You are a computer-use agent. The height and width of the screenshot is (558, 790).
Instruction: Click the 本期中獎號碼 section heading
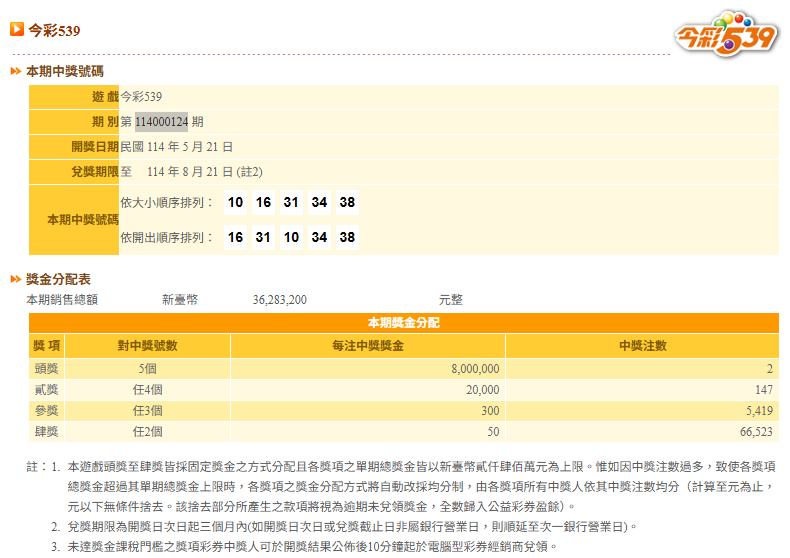(x=65, y=72)
